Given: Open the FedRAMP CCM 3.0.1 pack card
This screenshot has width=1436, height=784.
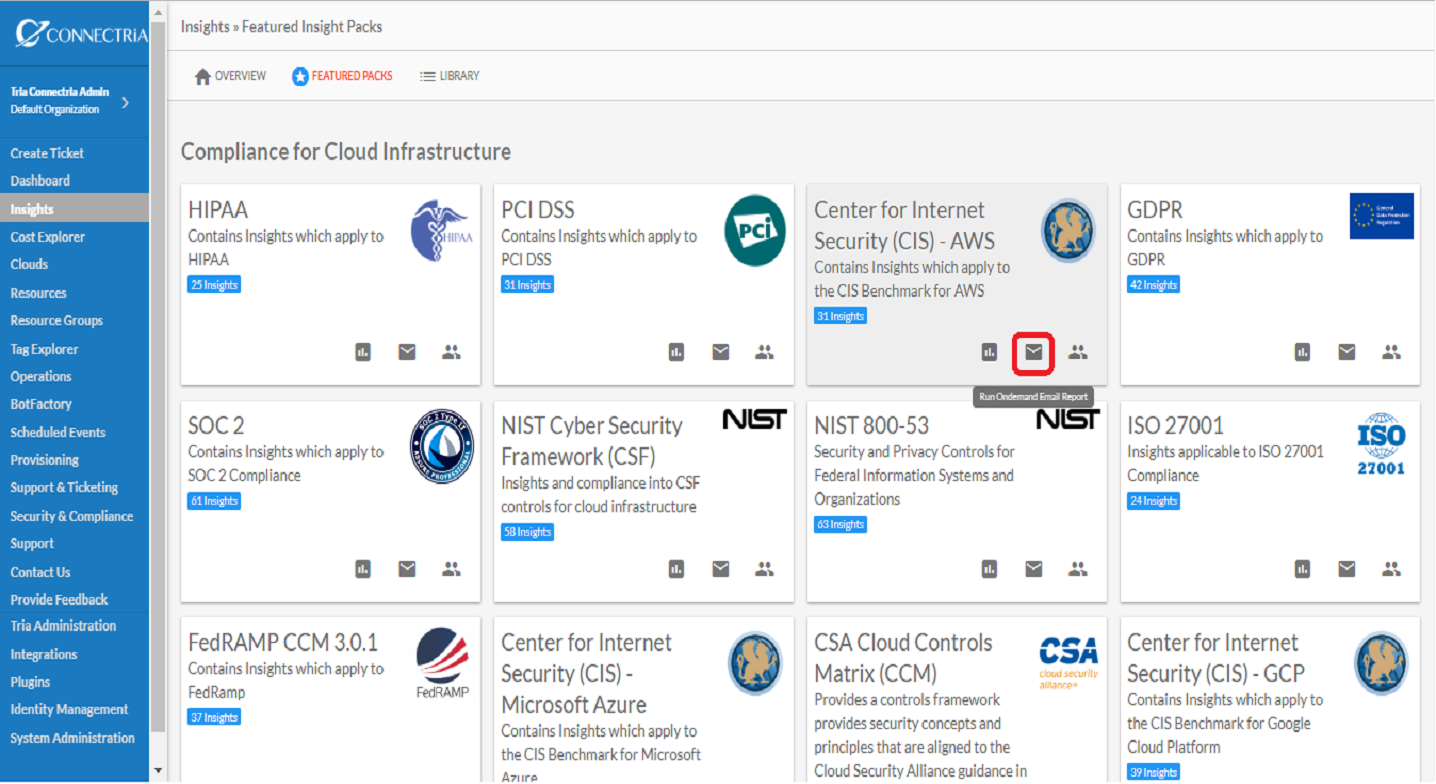Looking at the screenshot, I should pos(330,699).
